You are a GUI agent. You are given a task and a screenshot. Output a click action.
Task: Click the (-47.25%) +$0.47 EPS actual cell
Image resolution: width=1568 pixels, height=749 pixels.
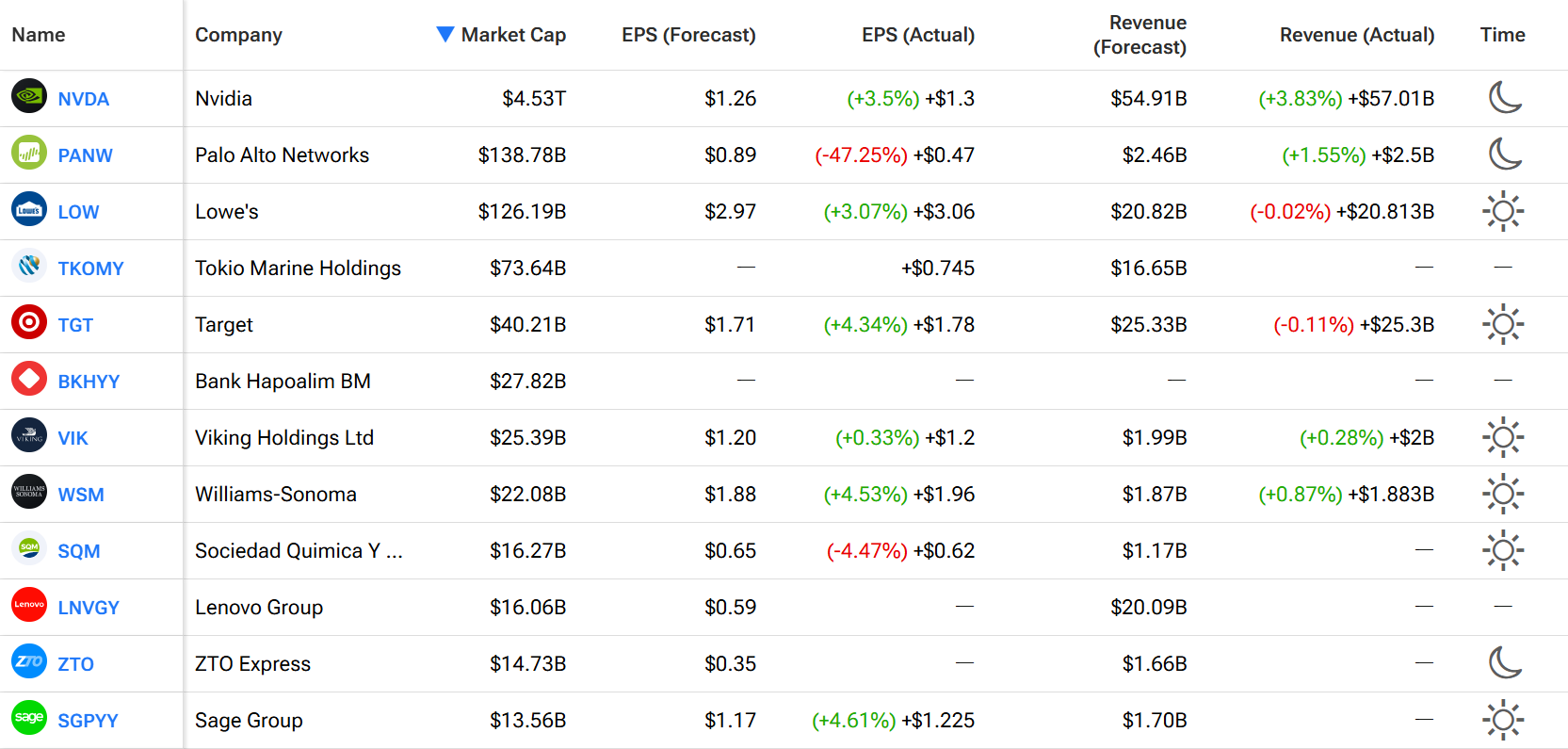[895, 155]
